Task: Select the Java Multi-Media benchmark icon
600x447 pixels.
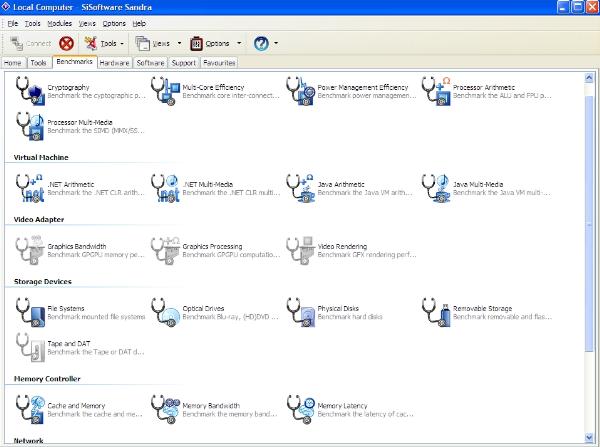Action: [436, 188]
